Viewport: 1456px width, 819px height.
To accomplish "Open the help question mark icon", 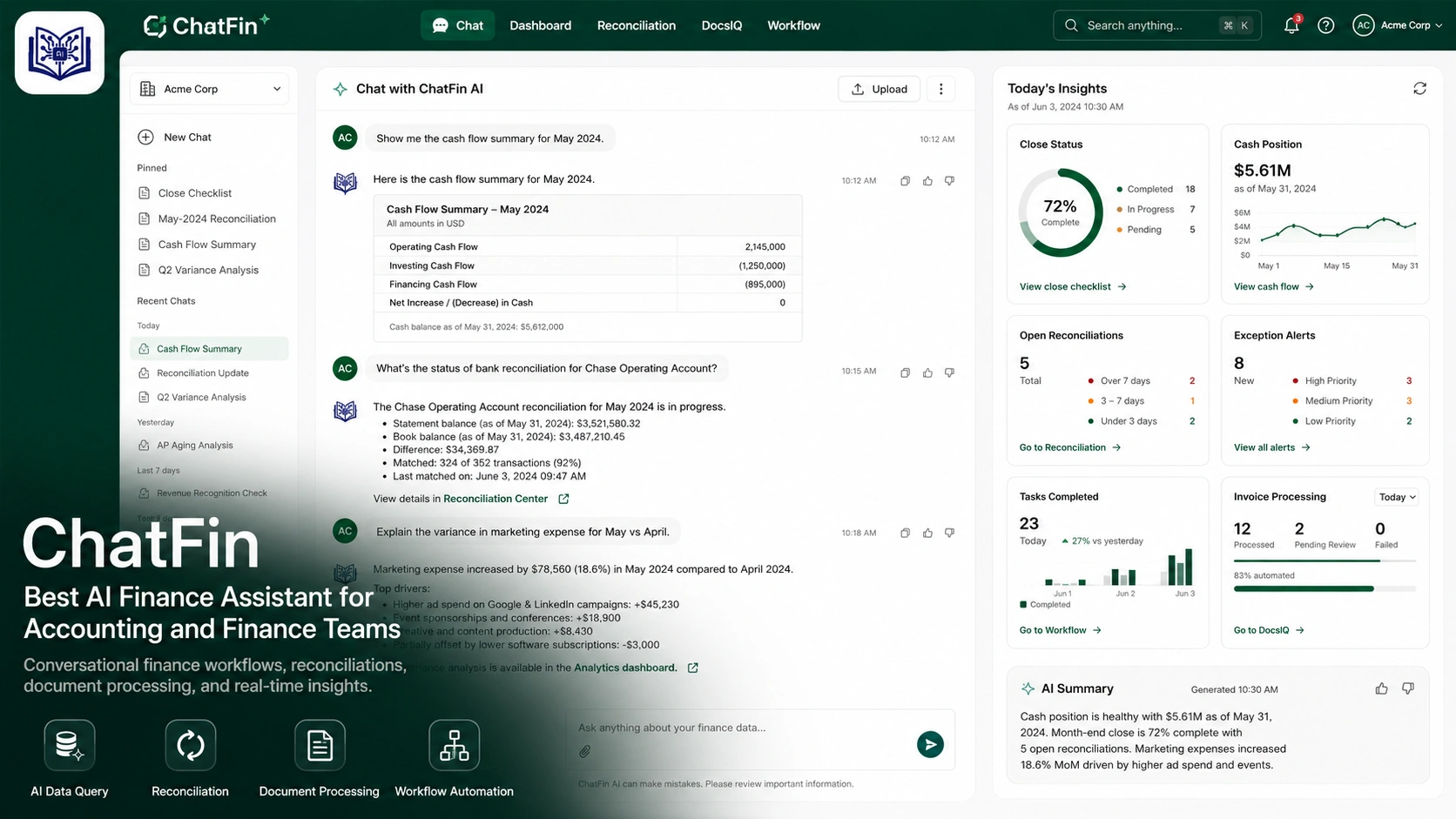I will (1325, 25).
